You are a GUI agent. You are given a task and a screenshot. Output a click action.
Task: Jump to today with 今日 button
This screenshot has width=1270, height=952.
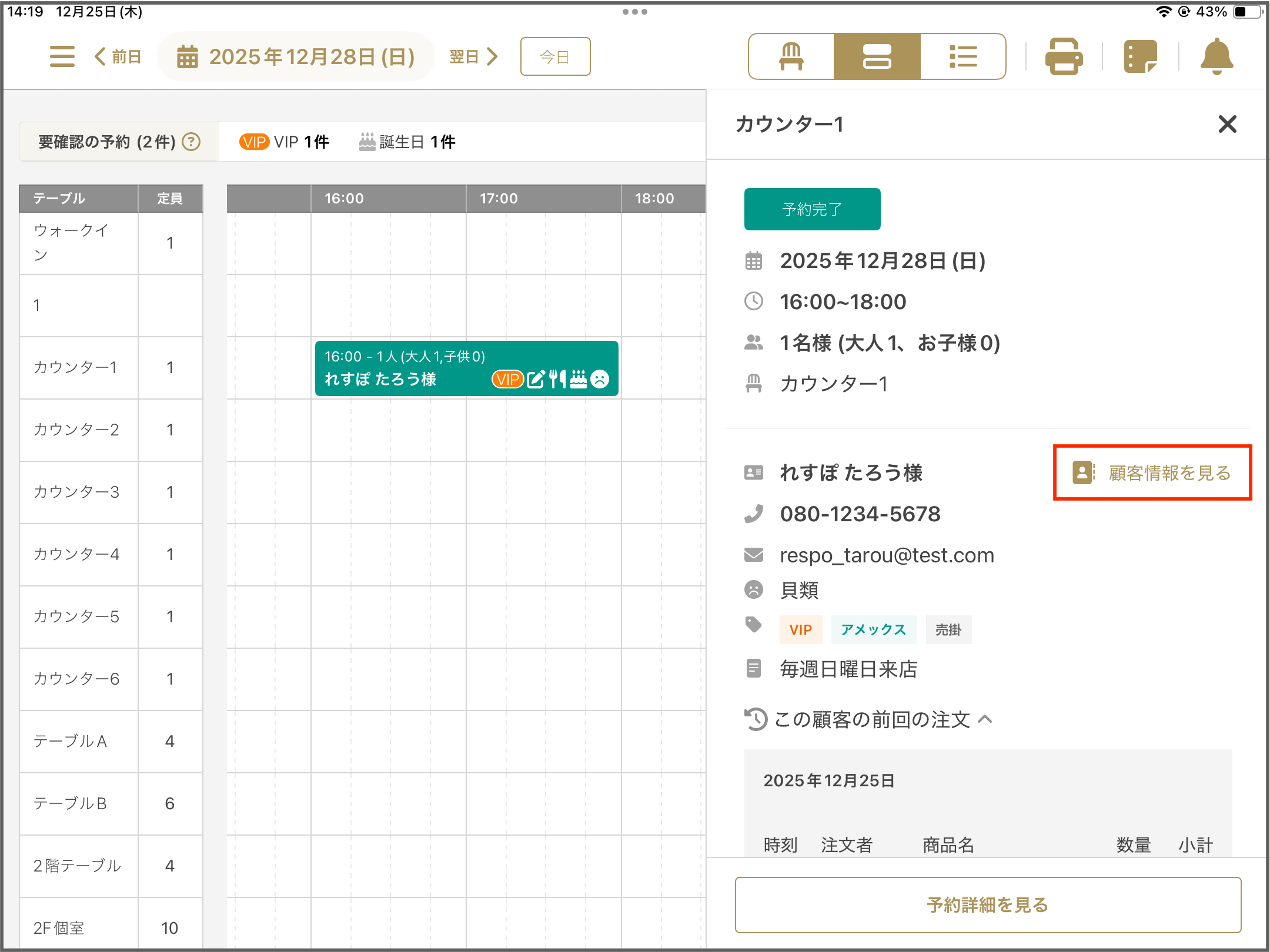coord(555,56)
